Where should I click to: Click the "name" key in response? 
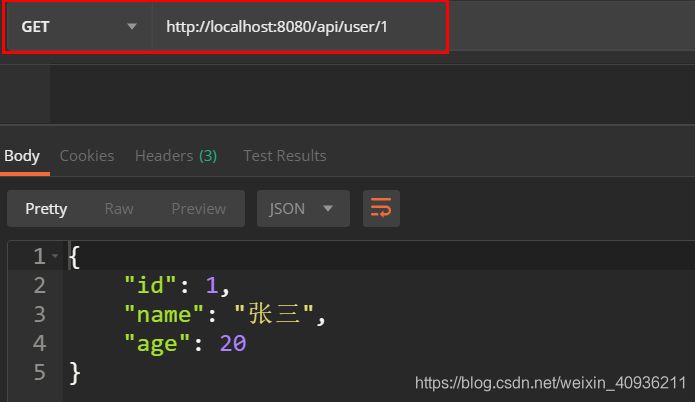pyautogui.click(x=164, y=315)
